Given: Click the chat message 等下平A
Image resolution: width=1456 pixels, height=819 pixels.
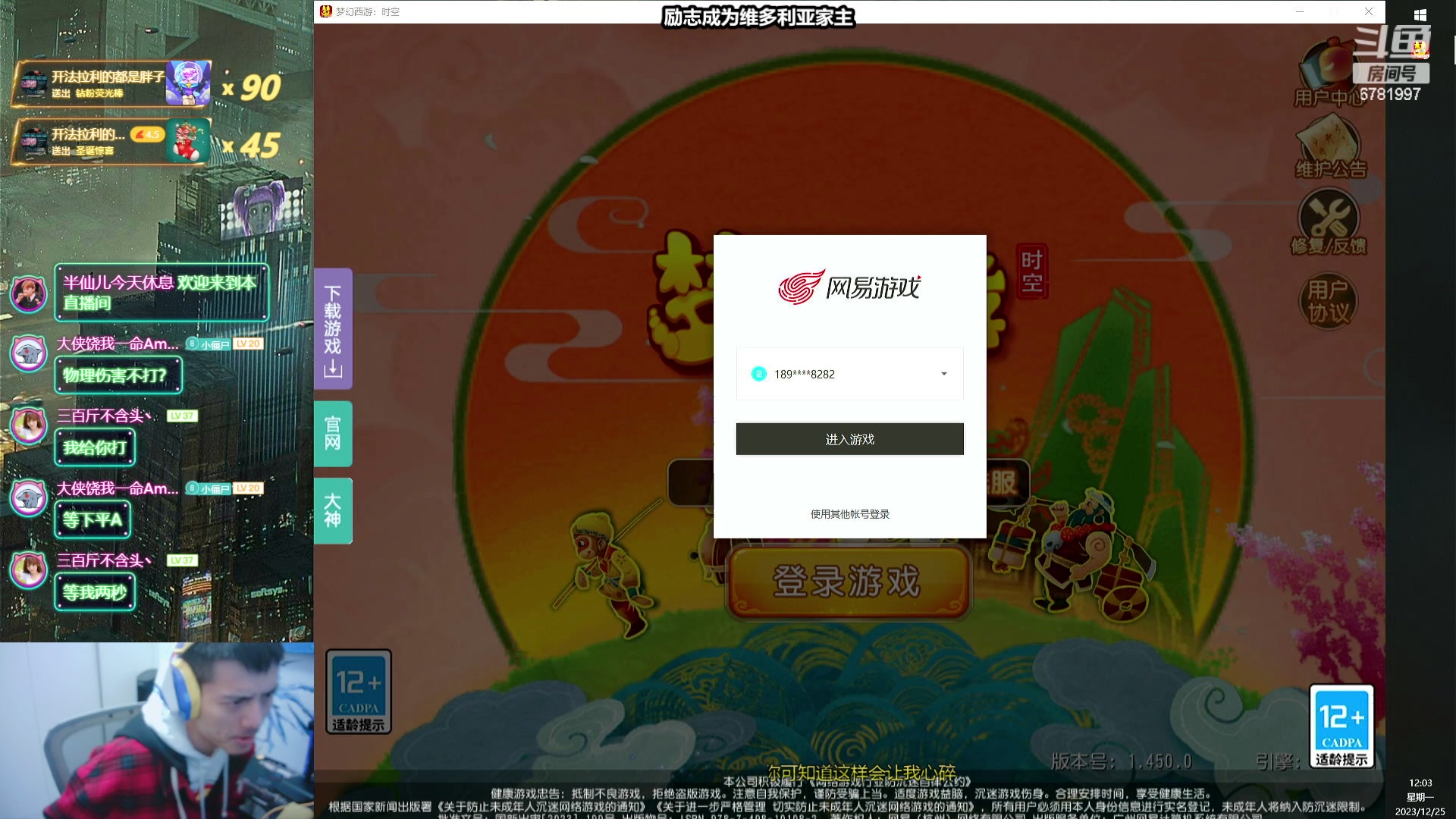Looking at the screenshot, I should (93, 520).
